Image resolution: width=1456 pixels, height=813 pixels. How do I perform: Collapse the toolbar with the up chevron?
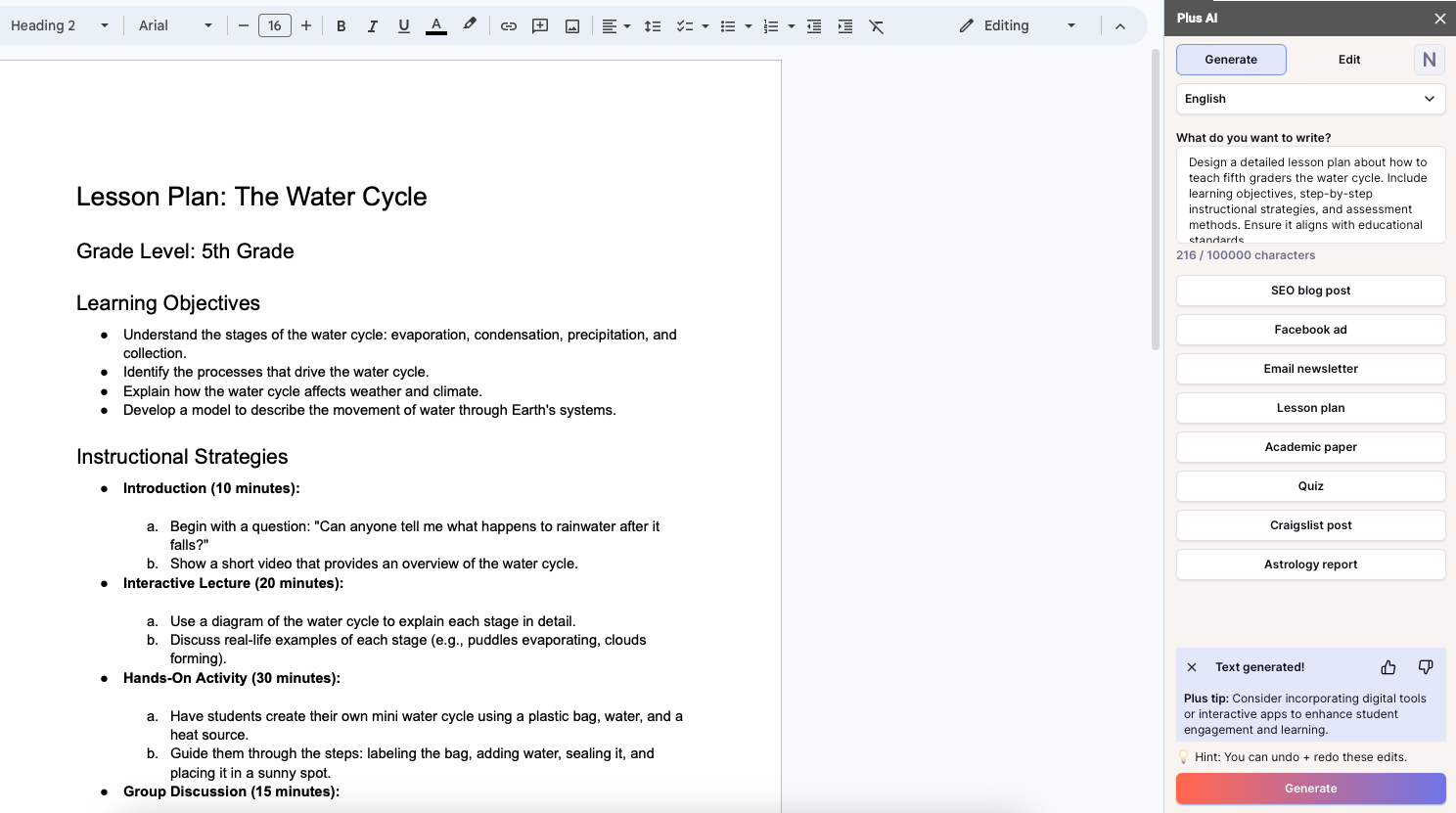click(1120, 26)
